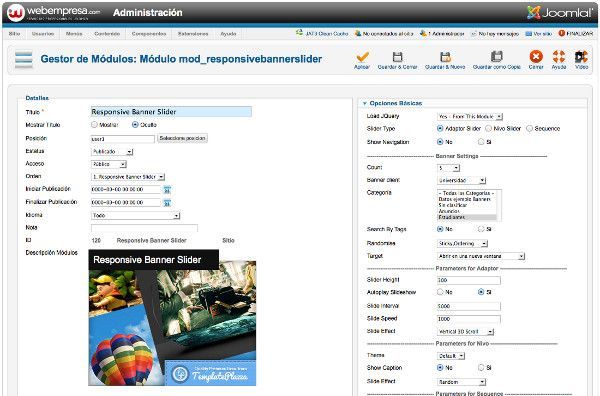The width and height of the screenshot is (600, 396).
Task: Open the Extensiones menu
Action: (x=193, y=34)
